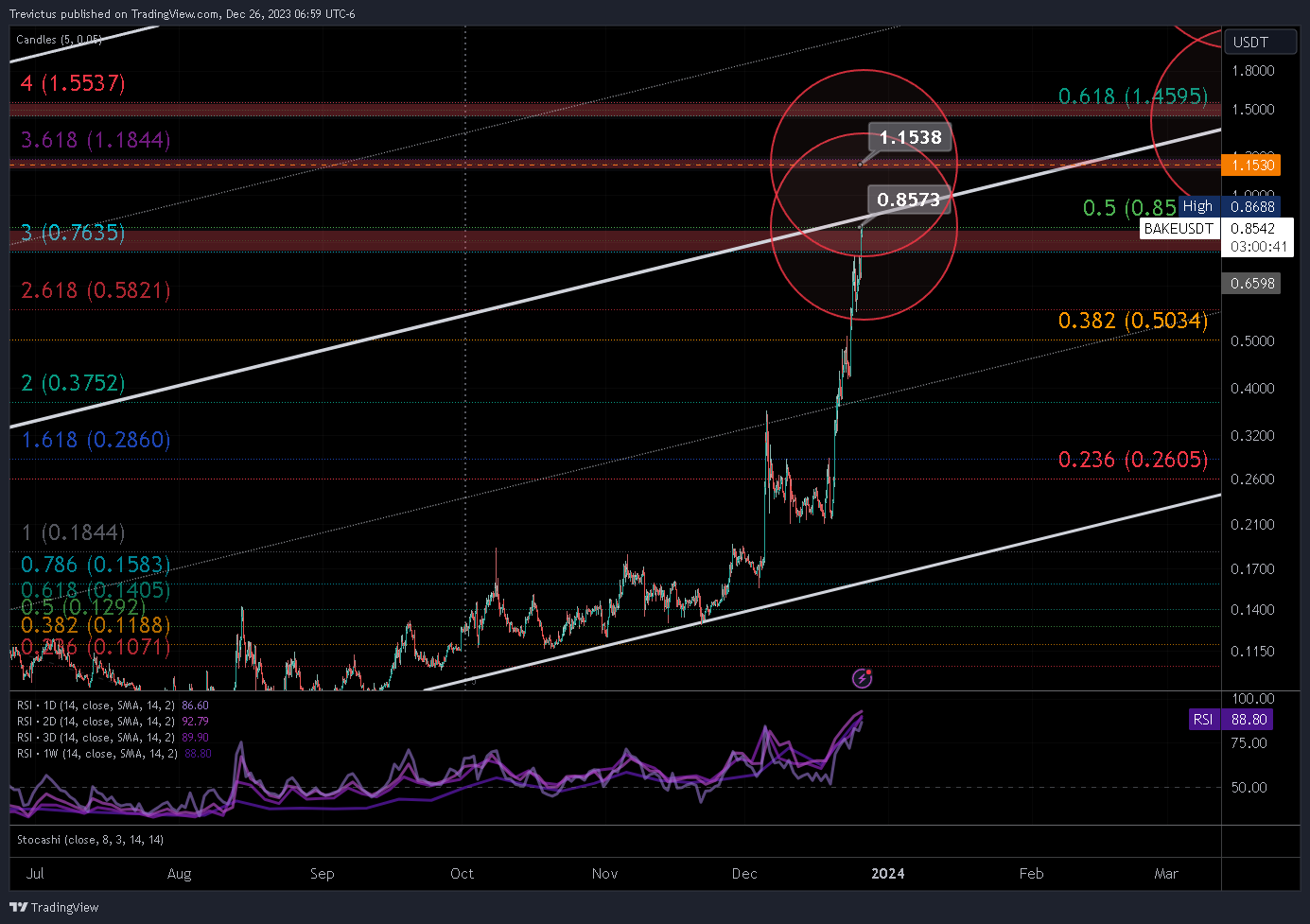Click the TradingView logo at the bottom
The image size is (1310, 924).
pos(54,907)
